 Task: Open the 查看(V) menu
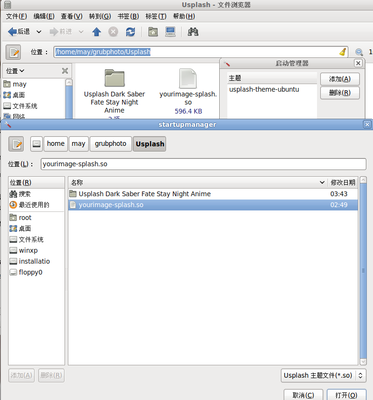tap(72, 16)
